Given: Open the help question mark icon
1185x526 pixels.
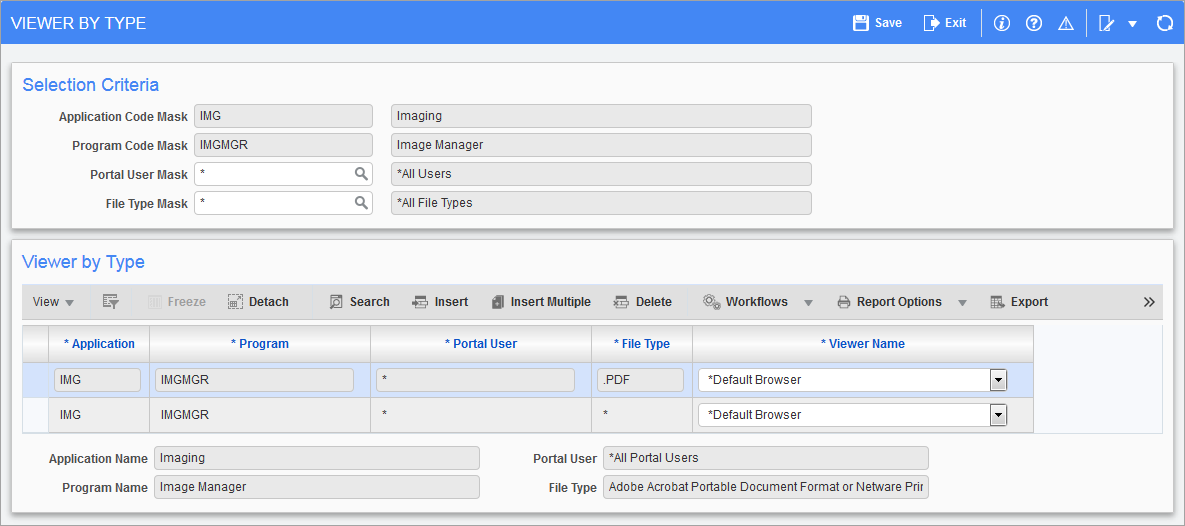Looking at the screenshot, I should pyautogui.click(x=1034, y=23).
